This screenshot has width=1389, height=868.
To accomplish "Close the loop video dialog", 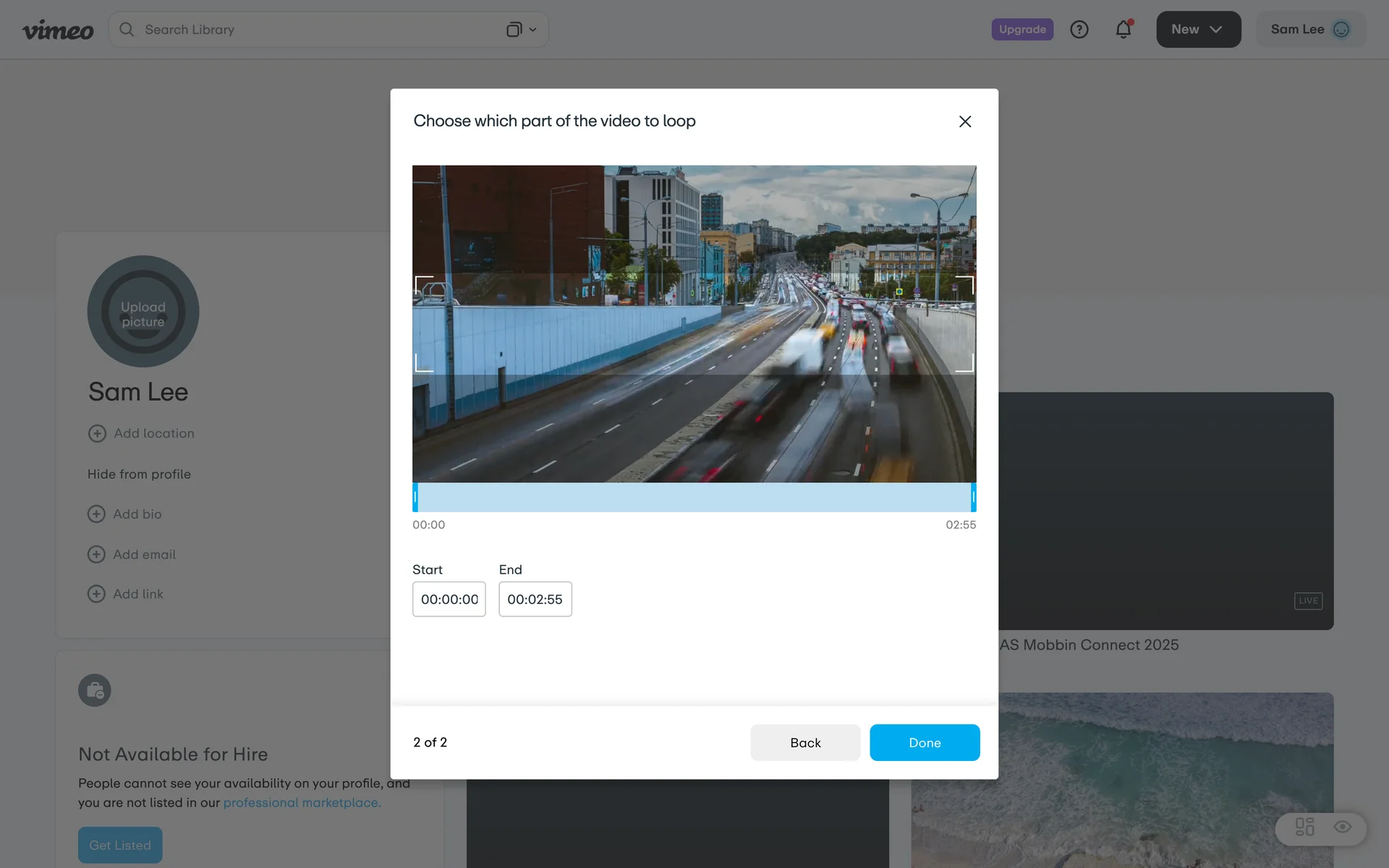I will coord(964,122).
